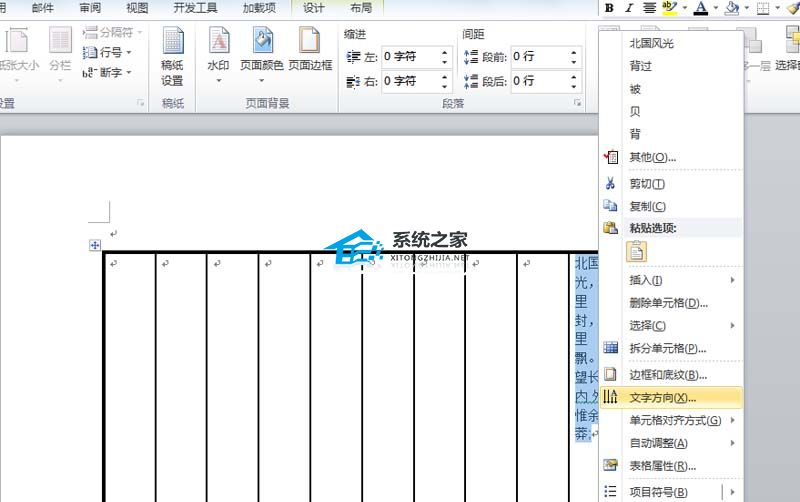800x502 pixels.
Task: Increase spacing before with stepper
Action: [574, 52]
